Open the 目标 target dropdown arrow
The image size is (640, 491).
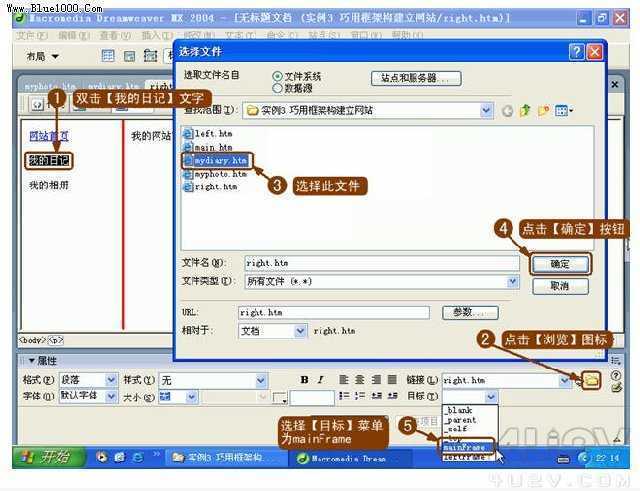point(491,396)
